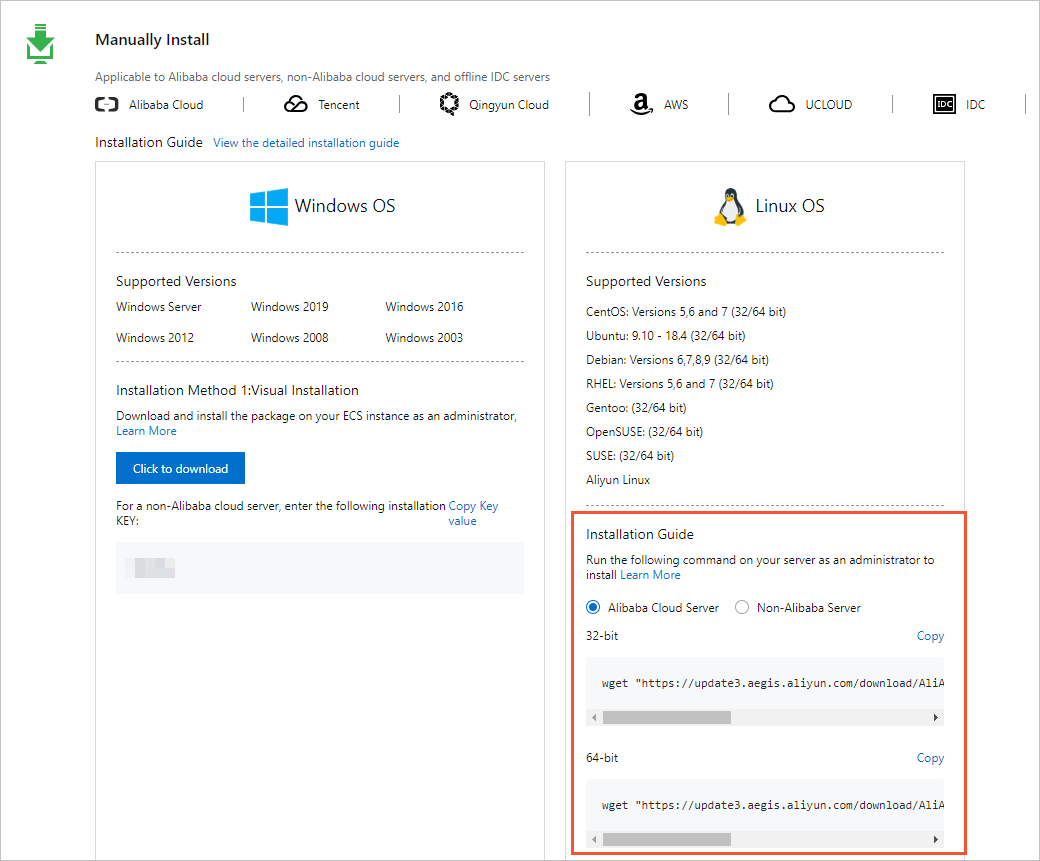The height and width of the screenshot is (861, 1040).
Task: Select the UCLOUD cloud icon
Action: [x=782, y=104]
